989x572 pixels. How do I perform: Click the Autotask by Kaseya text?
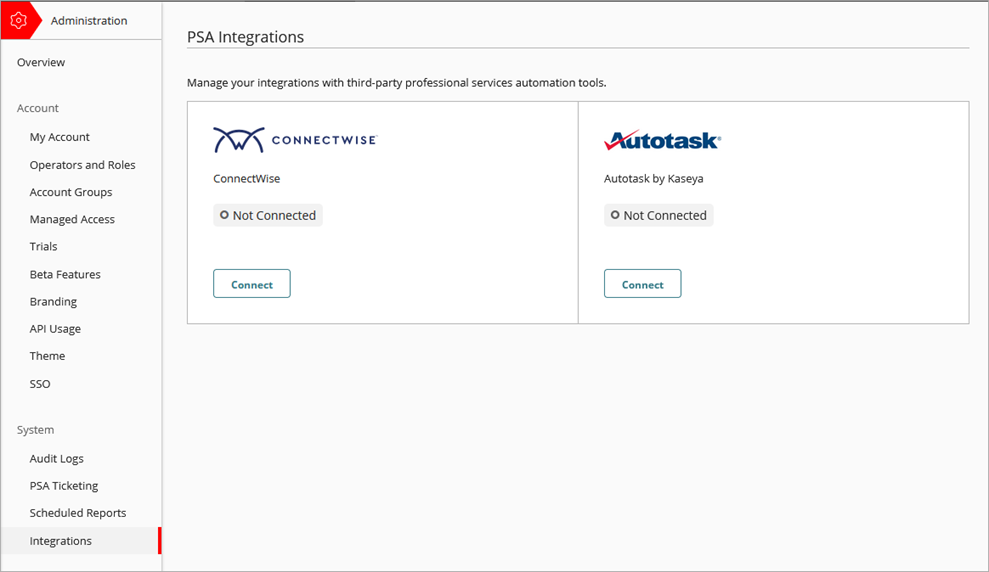click(x=653, y=178)
